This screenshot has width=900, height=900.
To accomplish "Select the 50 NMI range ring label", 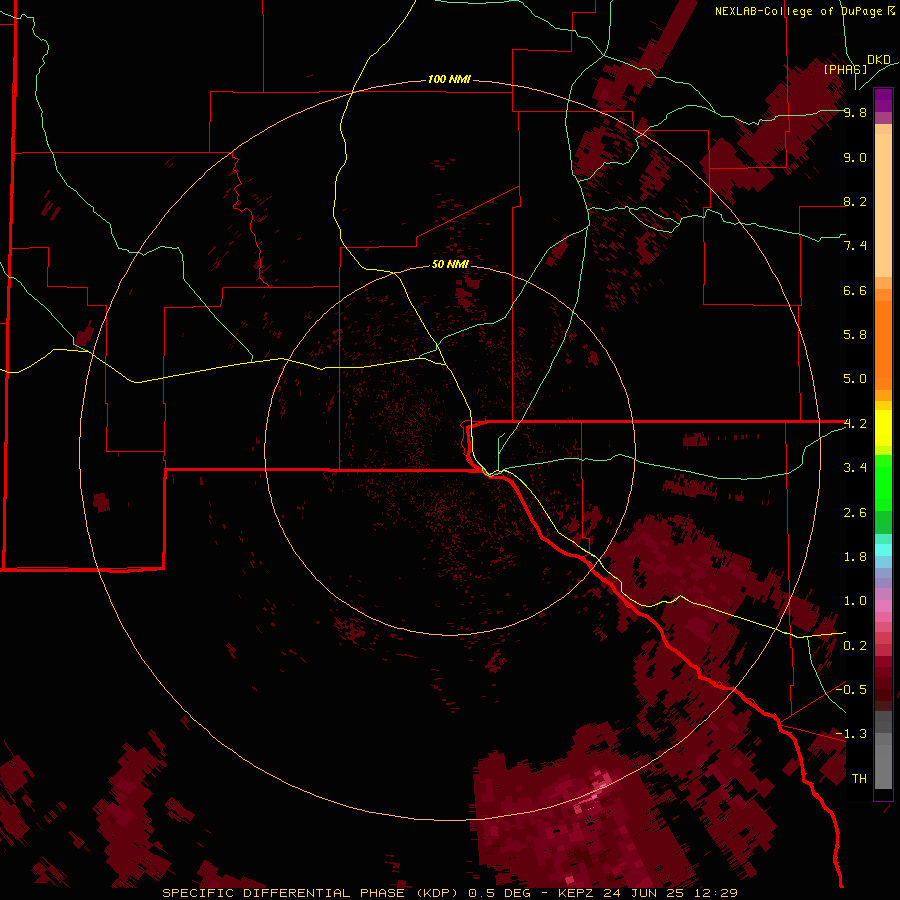I will (450, 264).
